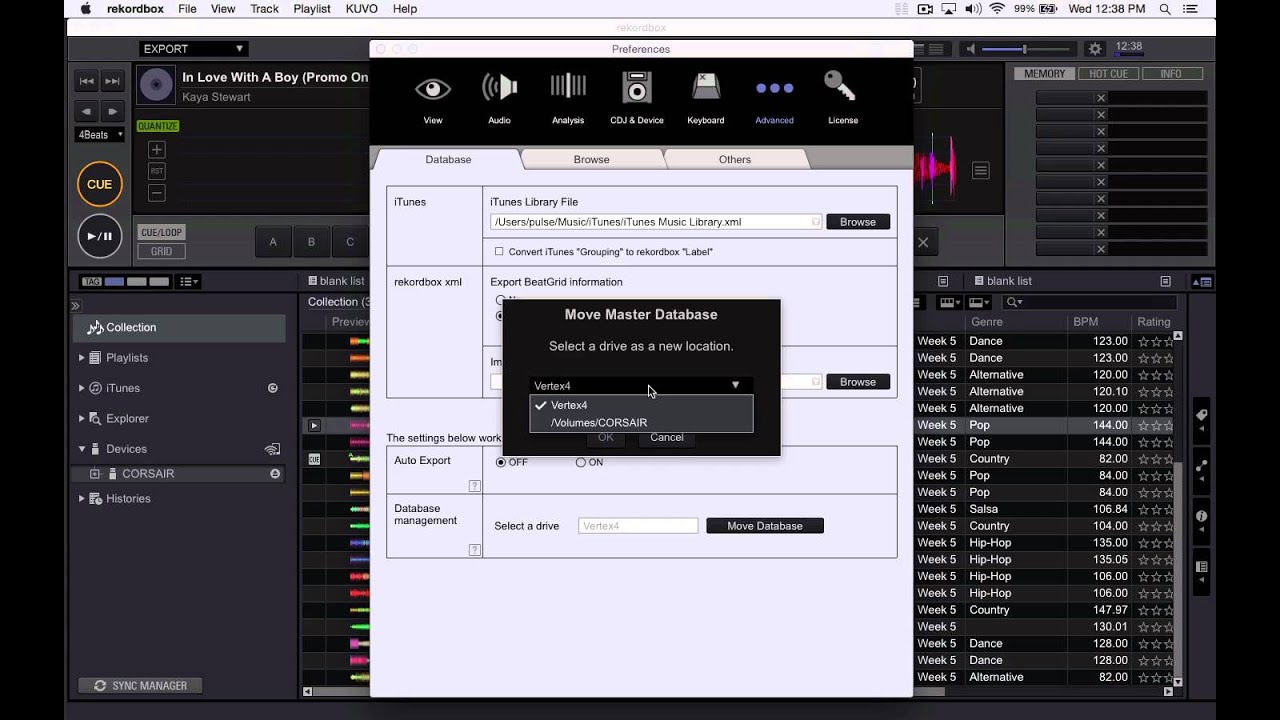Toggle CUE/LOOP mode button
1280x720 pixels.
[x=161, y=232]
